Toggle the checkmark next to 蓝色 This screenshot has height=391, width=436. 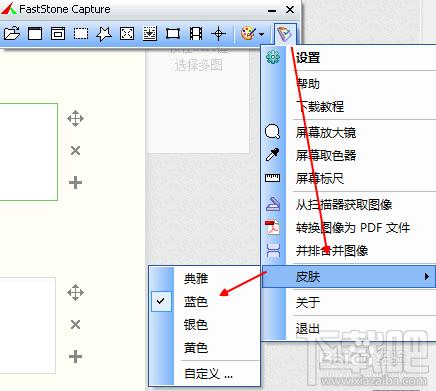click(x=161, y=301)
